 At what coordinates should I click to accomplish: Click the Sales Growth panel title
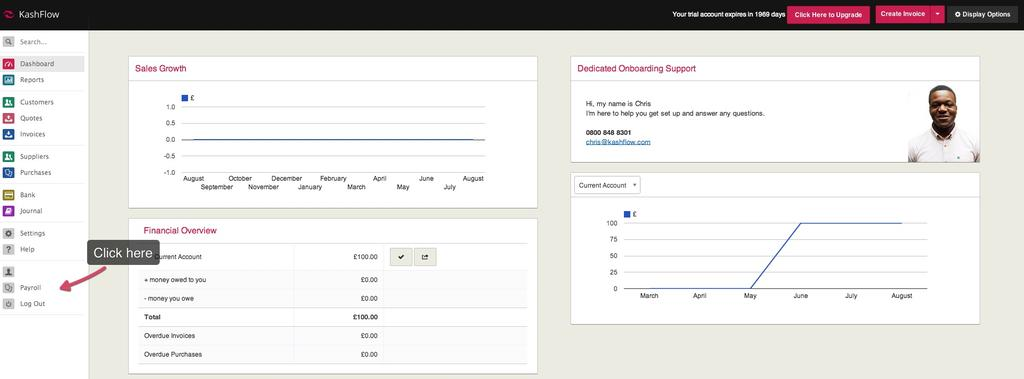(161, 69)
